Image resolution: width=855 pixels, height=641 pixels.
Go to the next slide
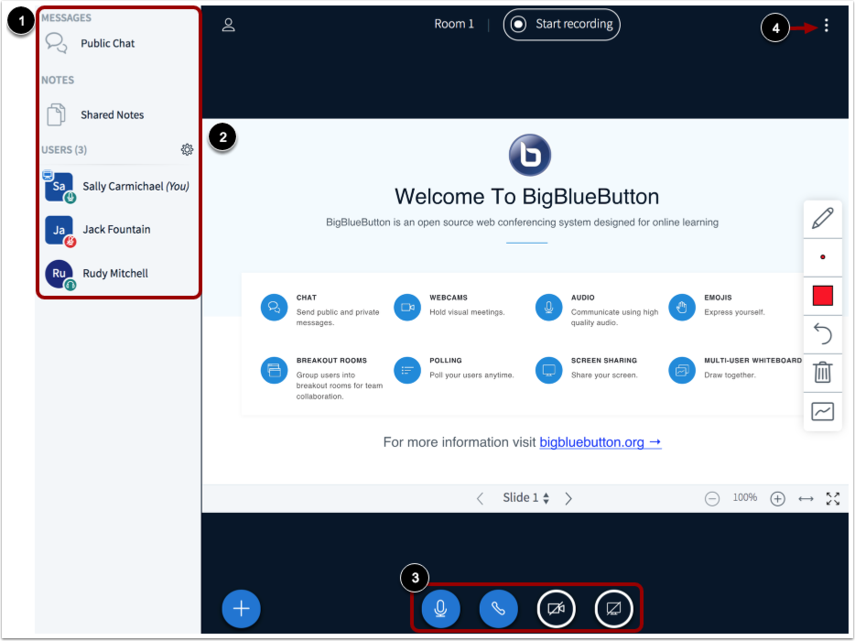pyautogui.click(x=568, y=498)
